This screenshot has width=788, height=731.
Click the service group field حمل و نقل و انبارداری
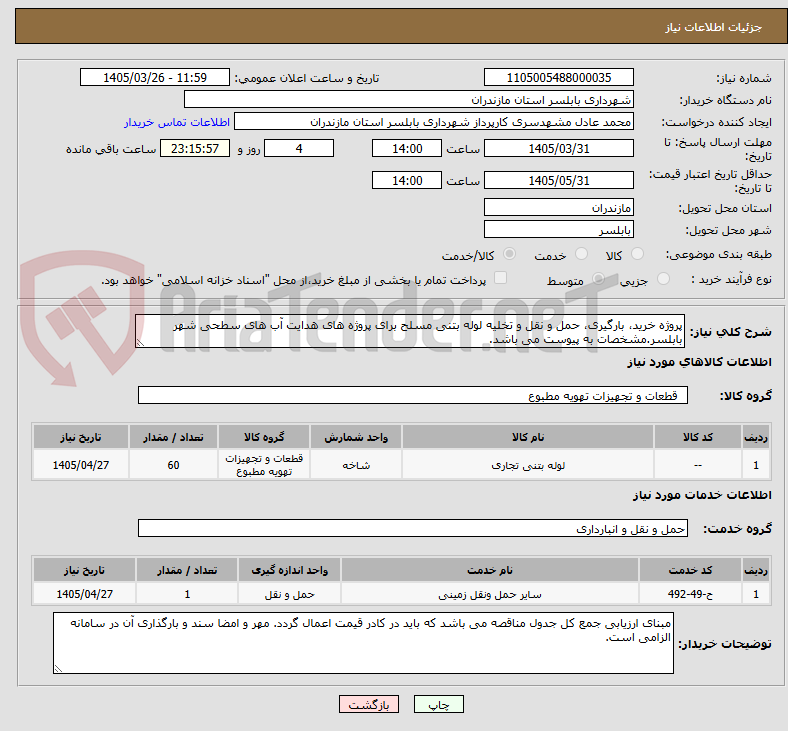(x=413, y=529)
